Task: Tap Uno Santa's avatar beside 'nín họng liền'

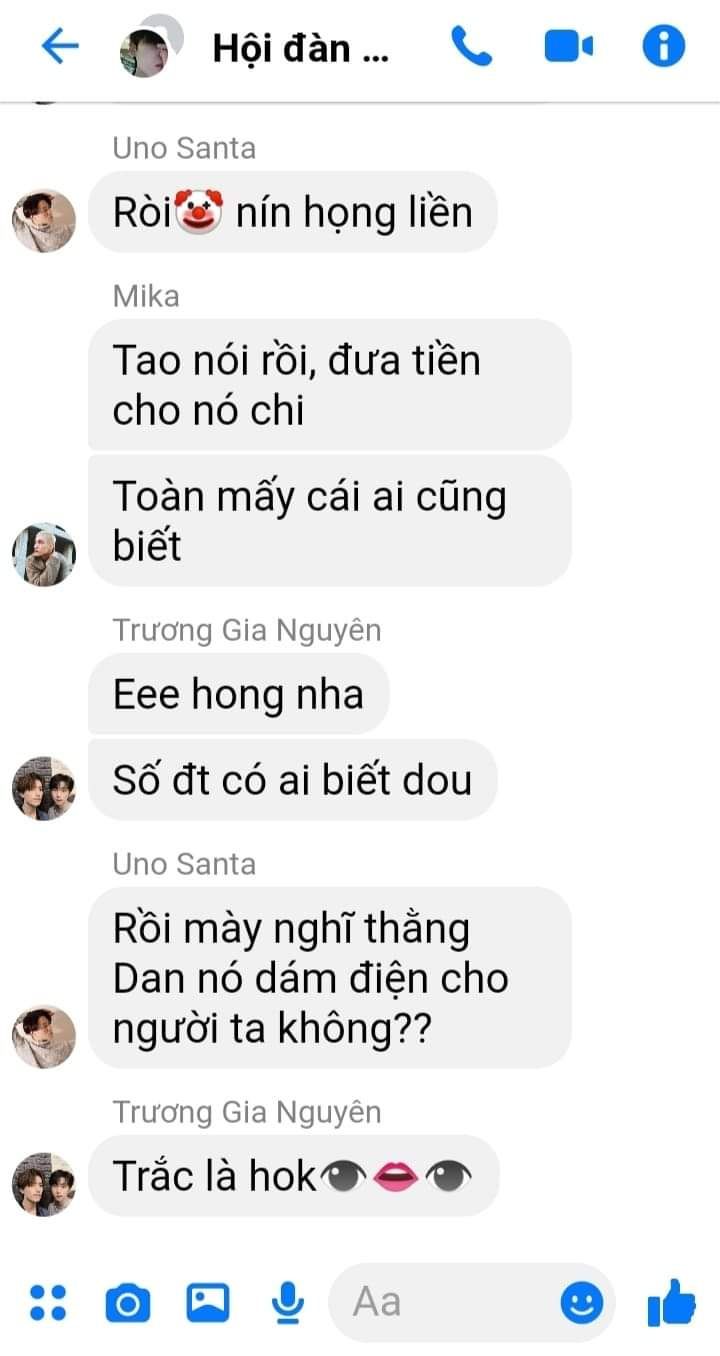Action: coord(44,221)
